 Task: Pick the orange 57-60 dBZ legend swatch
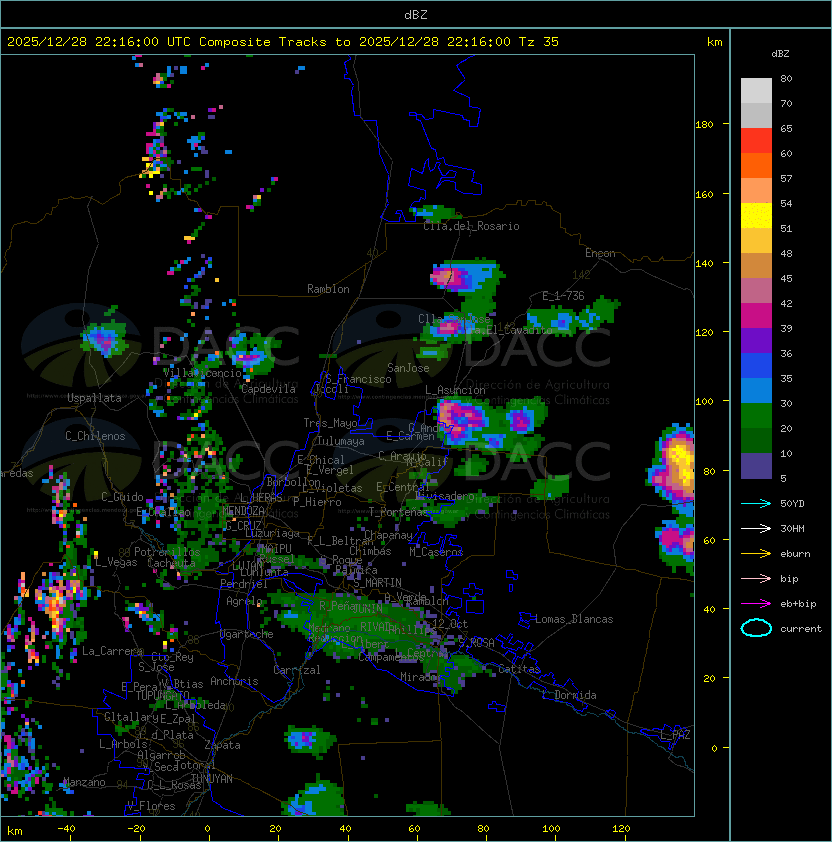coord(756,166)
